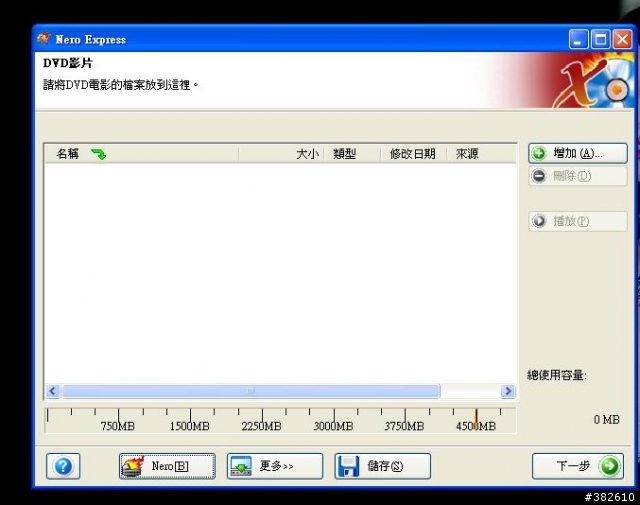This screenshot has height=505, width=640.
Task: Sort the list by the 修改日期 column header
Action: 413,154
